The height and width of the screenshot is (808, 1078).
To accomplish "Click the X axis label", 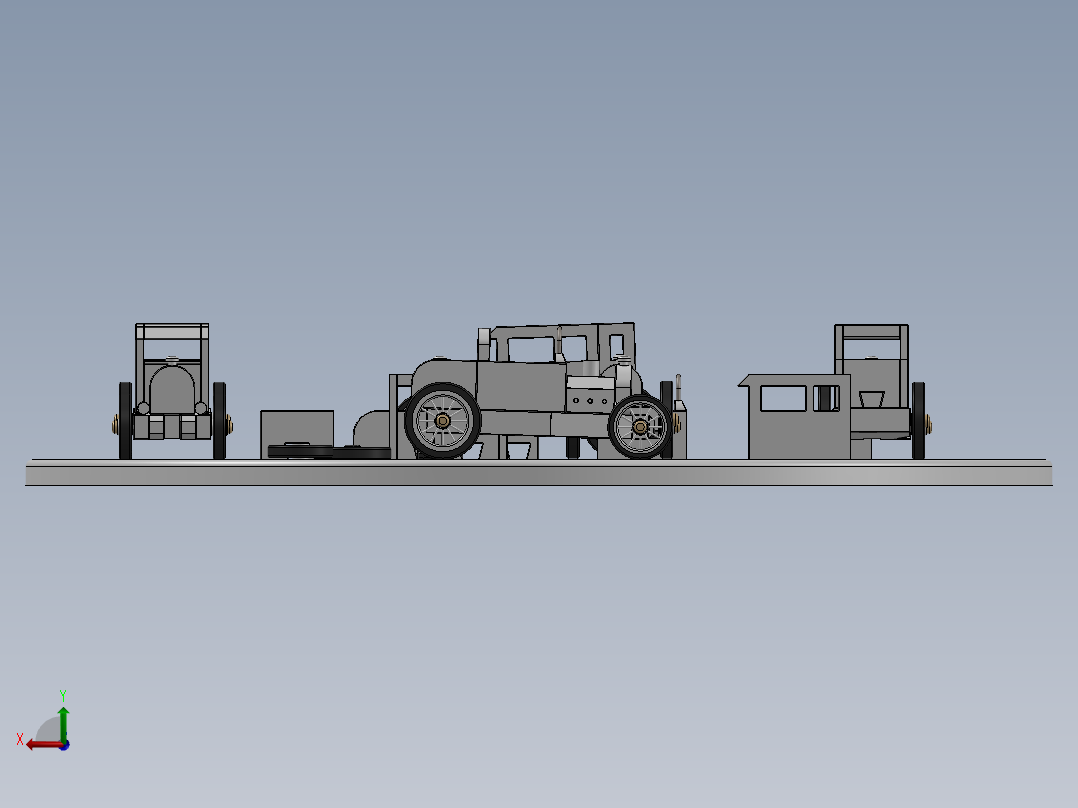I will tap(20, 738).
